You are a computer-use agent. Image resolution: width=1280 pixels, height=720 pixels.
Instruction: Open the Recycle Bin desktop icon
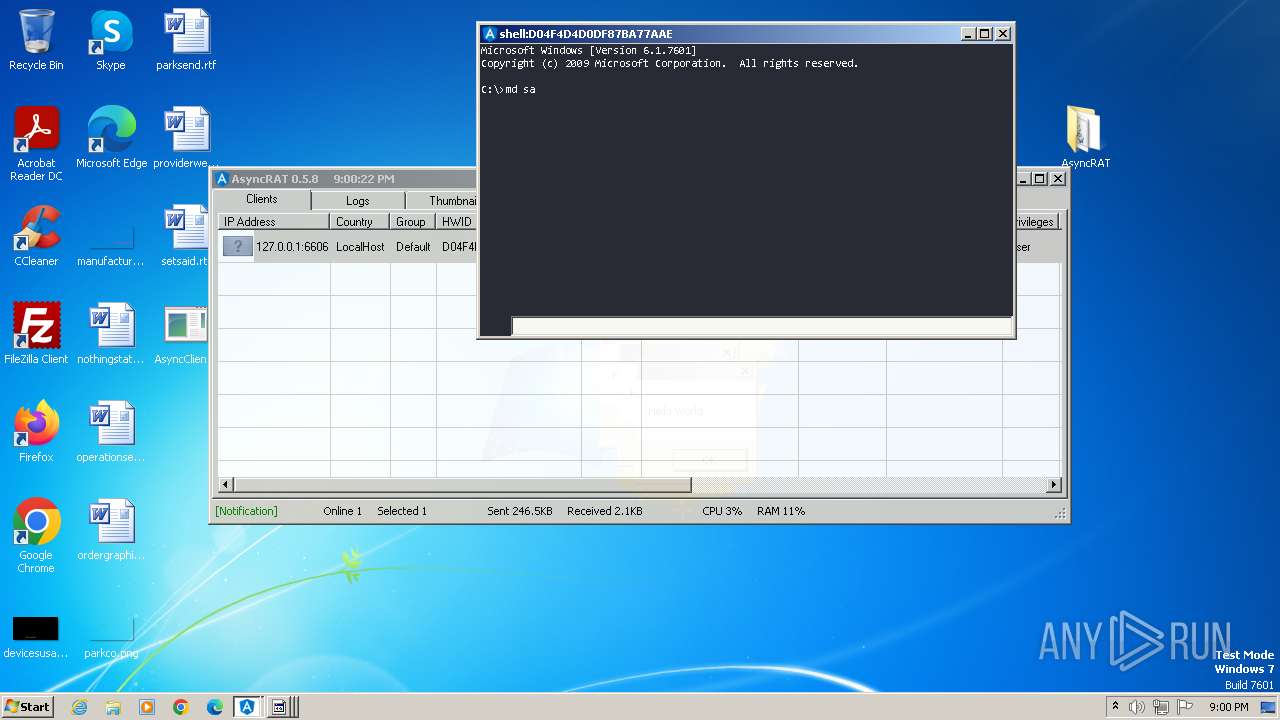point(36,40)
